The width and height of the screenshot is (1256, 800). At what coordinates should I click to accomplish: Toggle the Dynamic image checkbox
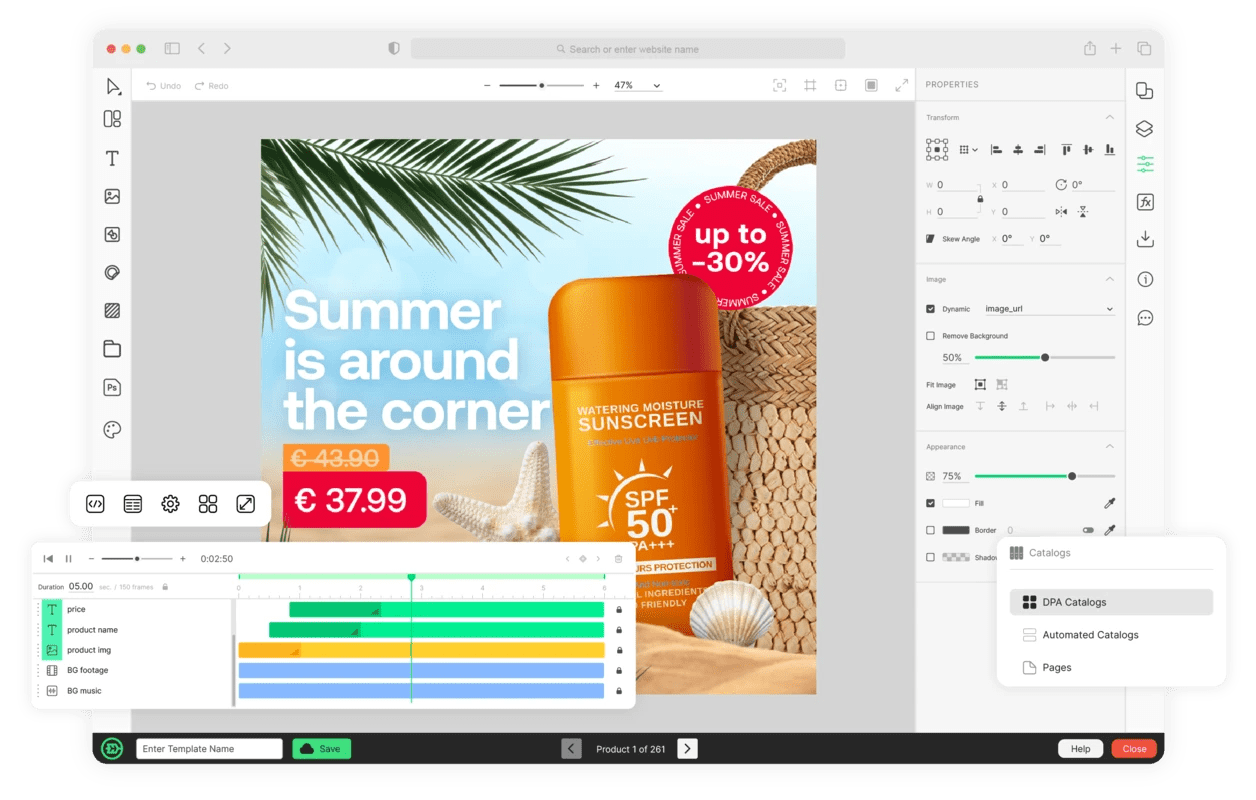click(x=931, y=309)
